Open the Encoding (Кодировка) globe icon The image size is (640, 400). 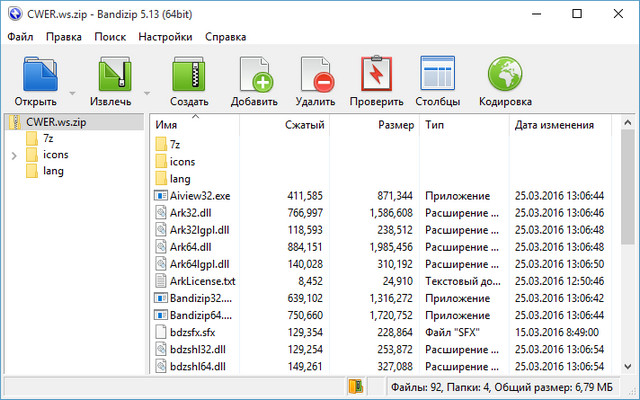(505, 75)
